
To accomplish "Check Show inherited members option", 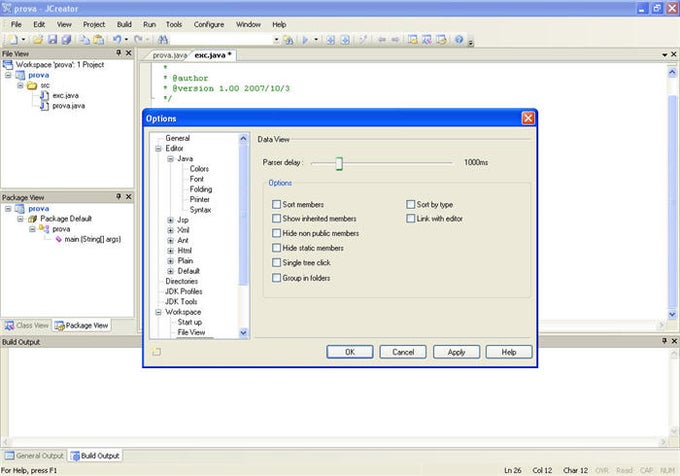I will point(277,218).
